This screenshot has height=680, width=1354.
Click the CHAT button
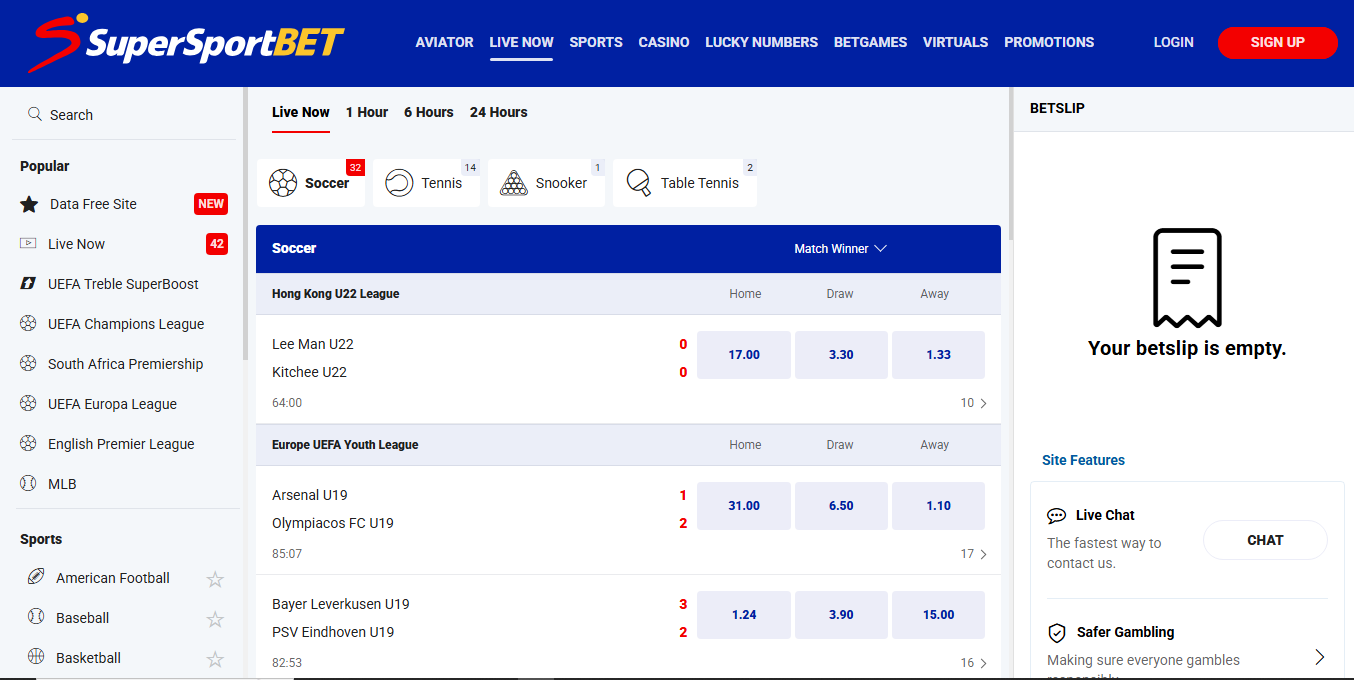[x=1264, y=539]
